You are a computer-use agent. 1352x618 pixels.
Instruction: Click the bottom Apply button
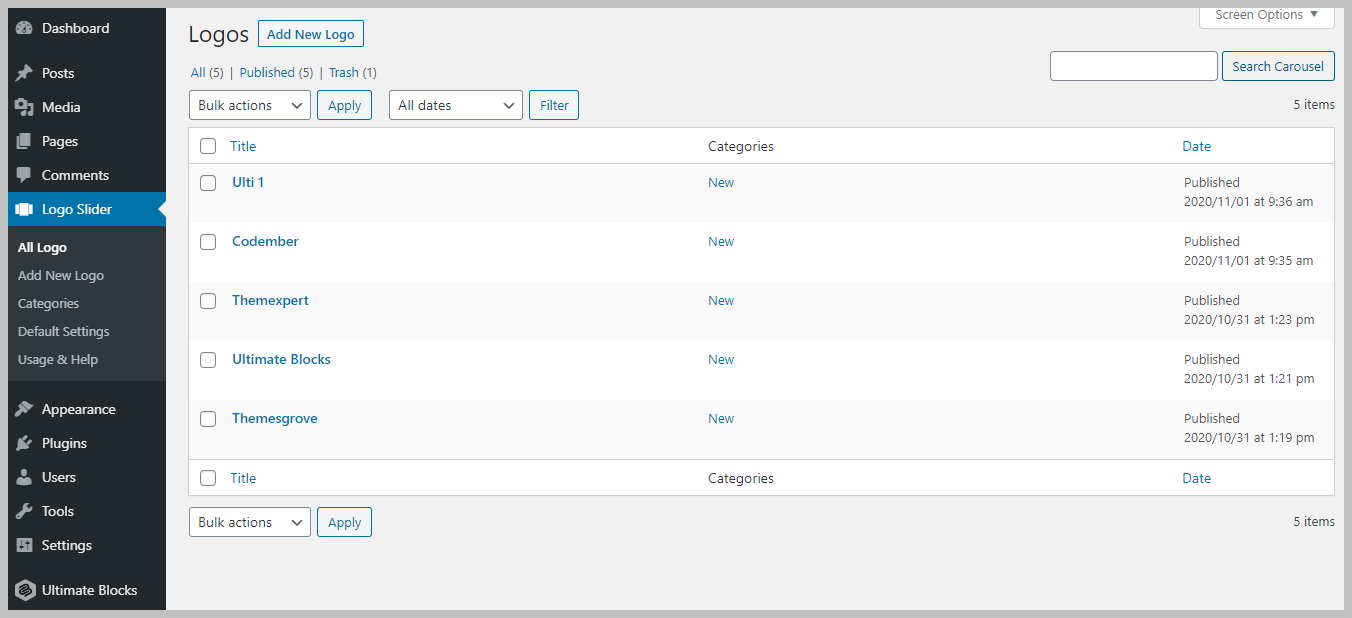tap(344, 522)
